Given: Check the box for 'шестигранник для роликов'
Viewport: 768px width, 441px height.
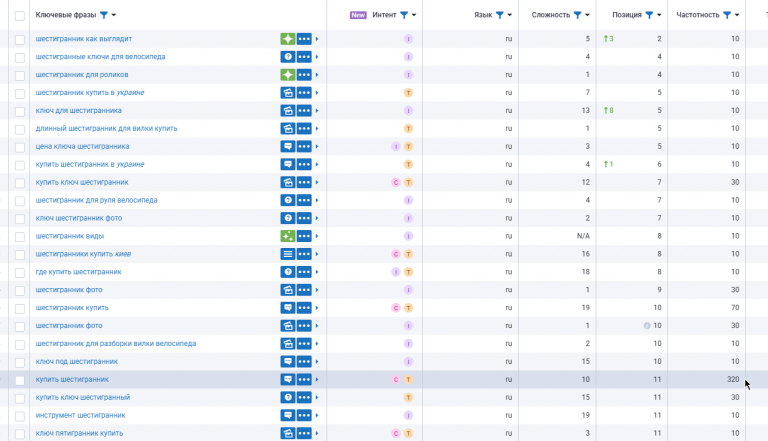Looking at the screenshot, I should pos(20,75).
